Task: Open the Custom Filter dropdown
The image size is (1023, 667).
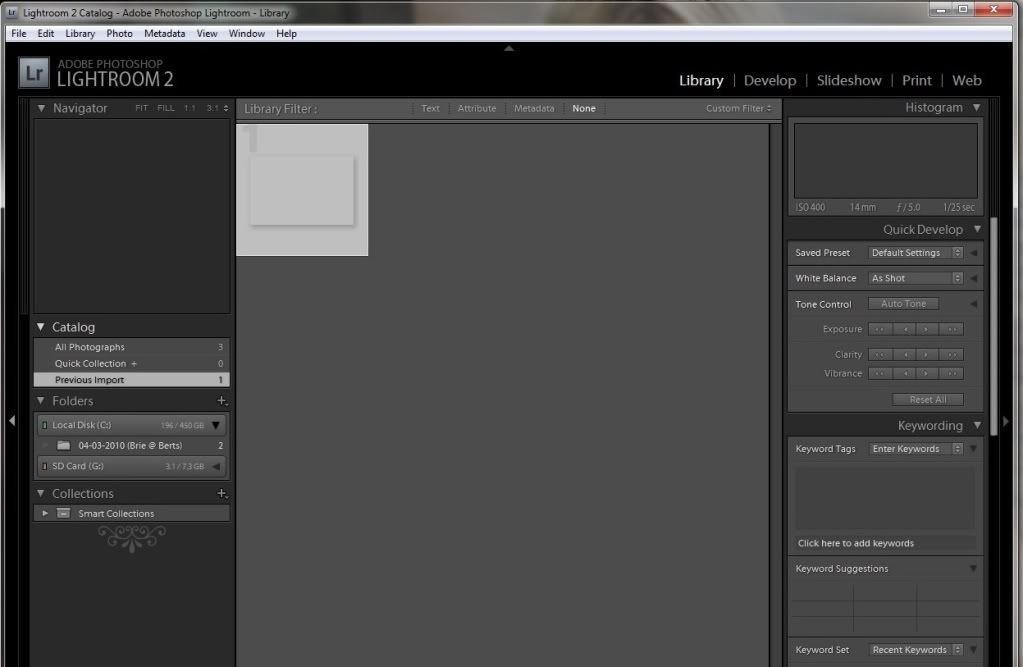Action: point(739,108)
